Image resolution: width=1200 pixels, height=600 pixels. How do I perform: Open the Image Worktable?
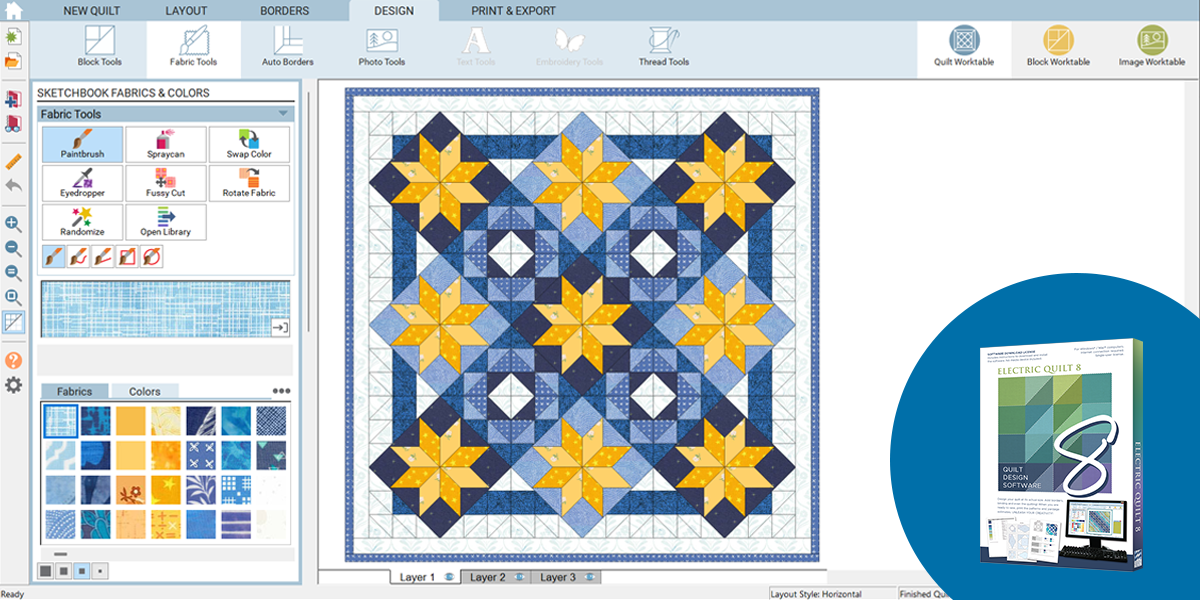1155,44
